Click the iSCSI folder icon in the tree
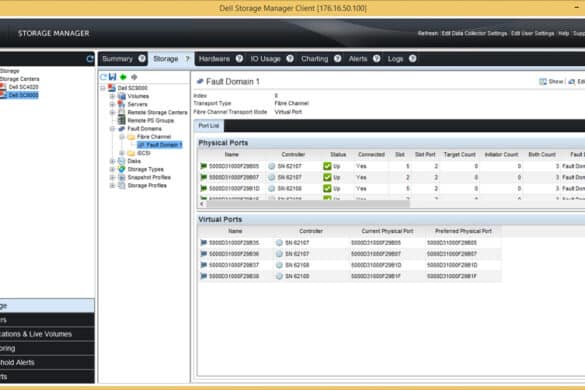The image size is (585, 390). pos(131,153)
